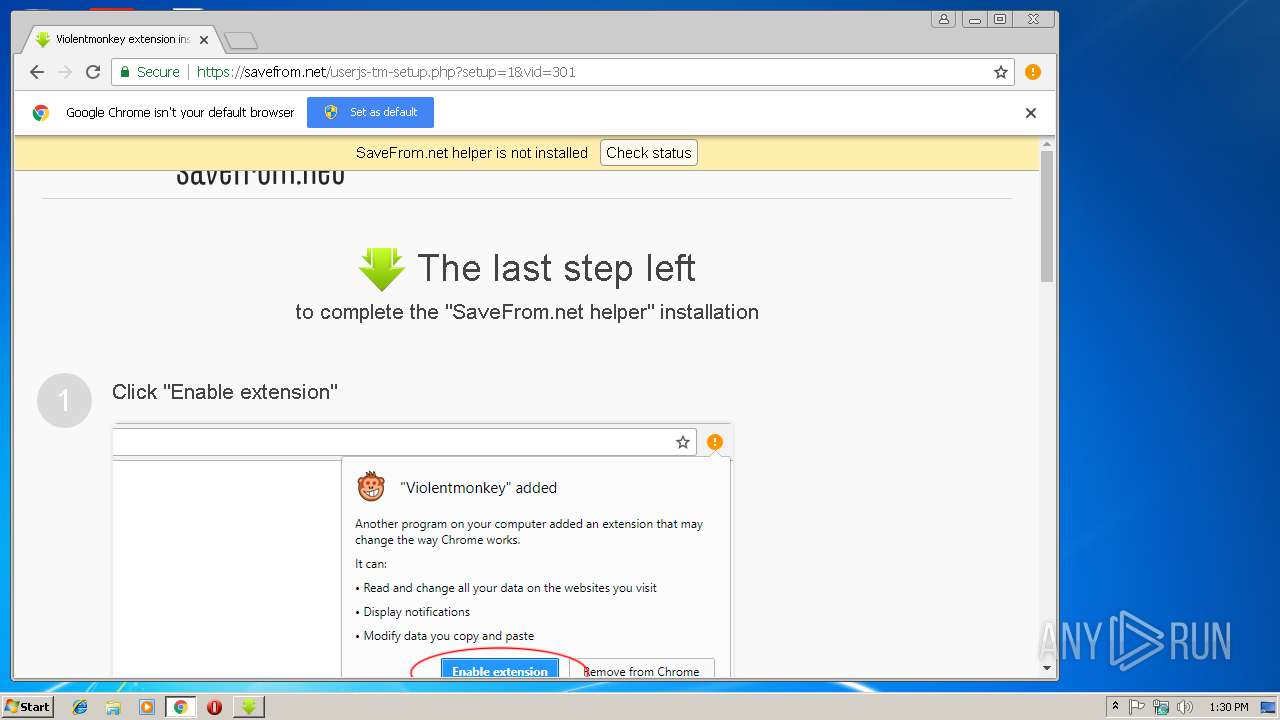Click the Action Center flag icon in the tray
The height and width of the screenshot is (720, 1280).
pos(1137,707)
